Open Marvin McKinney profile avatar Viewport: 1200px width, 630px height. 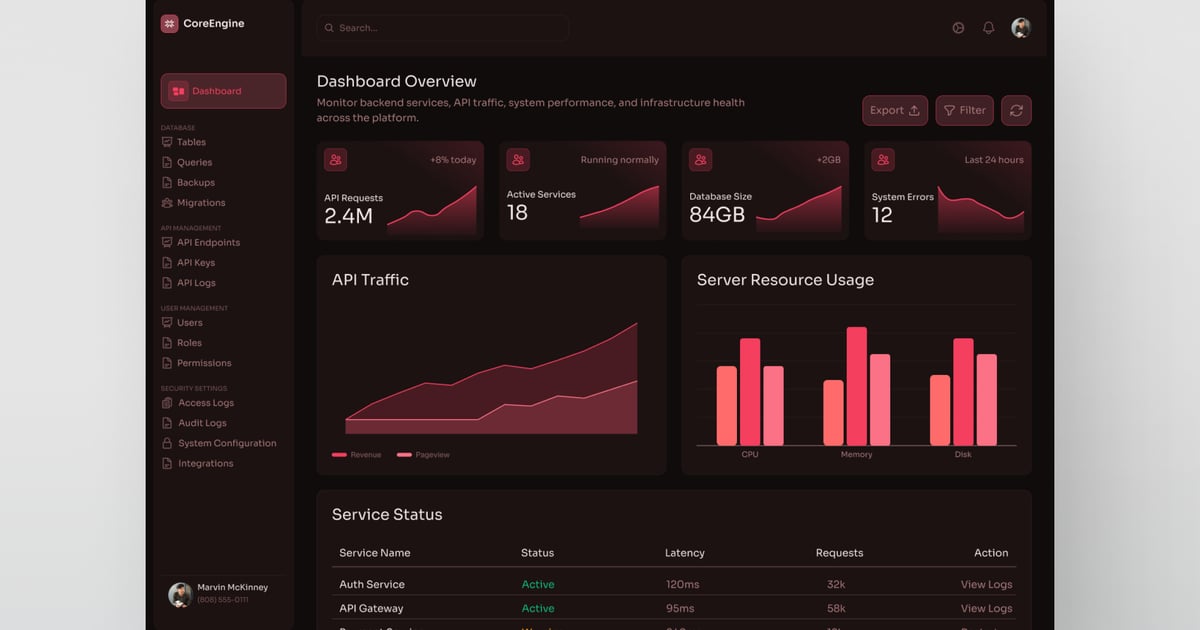pos(180,595)
